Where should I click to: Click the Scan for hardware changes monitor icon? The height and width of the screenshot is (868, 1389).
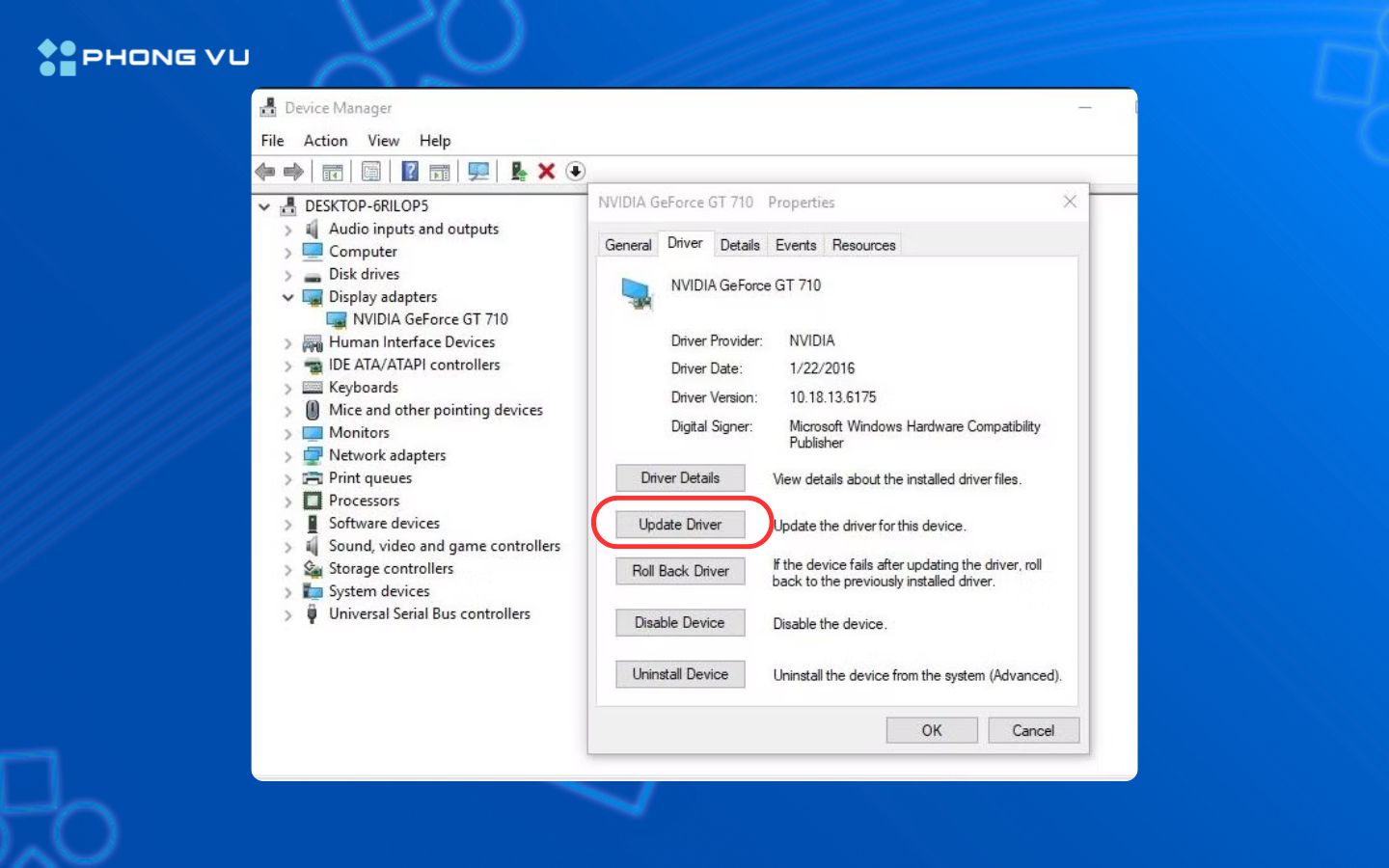point(477,172)
